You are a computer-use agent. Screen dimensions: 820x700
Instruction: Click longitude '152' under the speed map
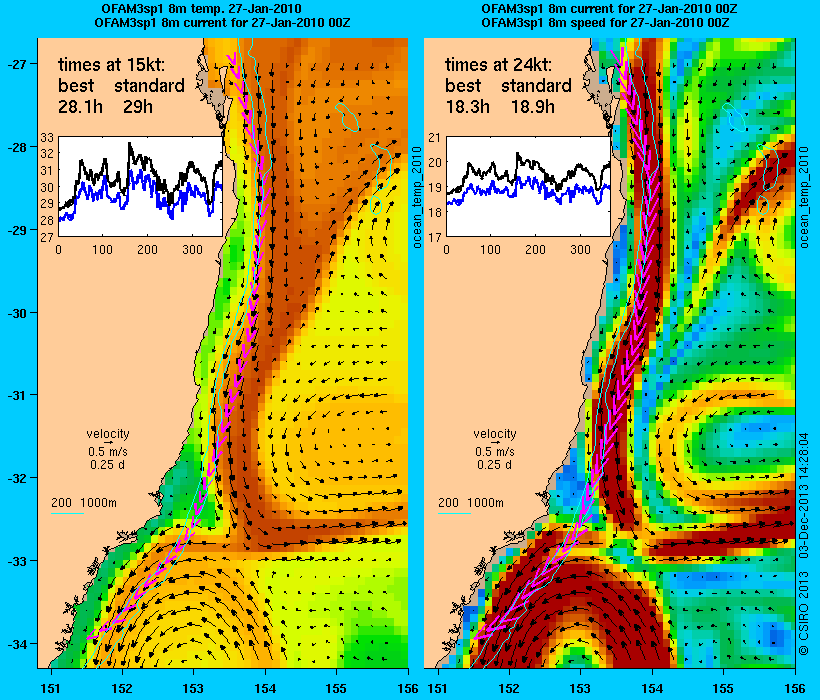[x=509, y=688]
